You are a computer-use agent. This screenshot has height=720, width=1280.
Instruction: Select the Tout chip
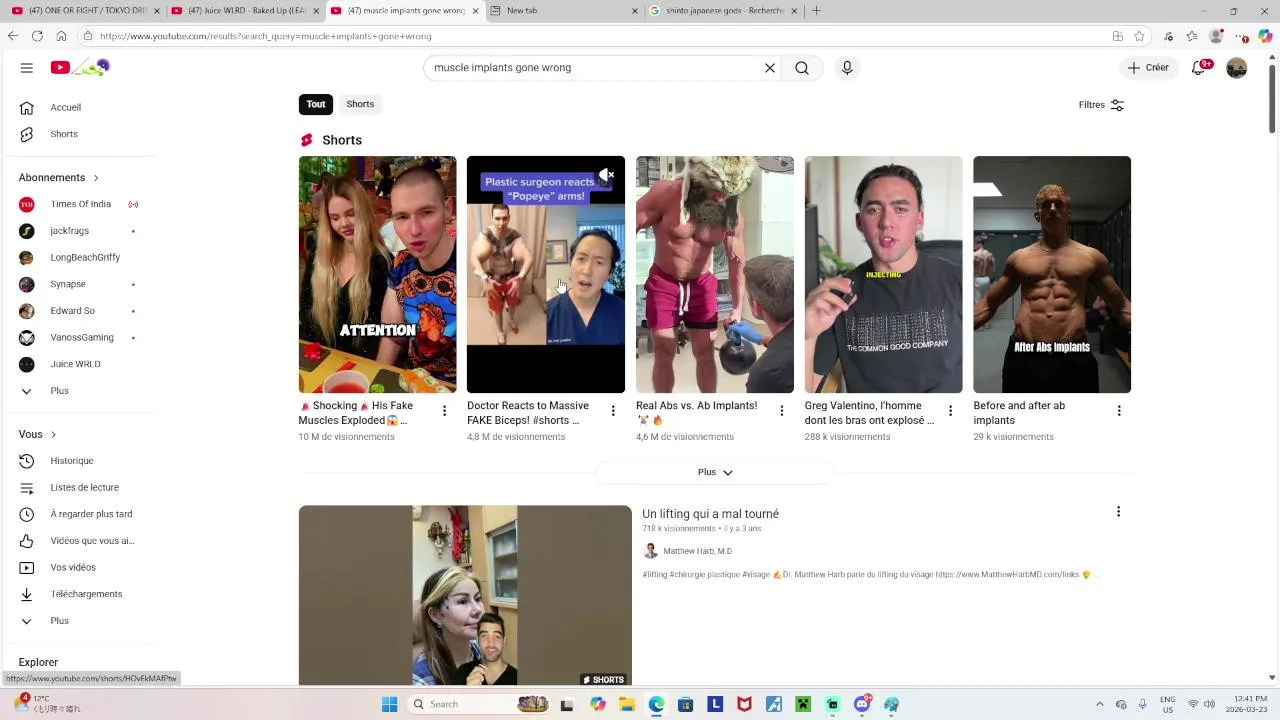click(x=316, y=104)
